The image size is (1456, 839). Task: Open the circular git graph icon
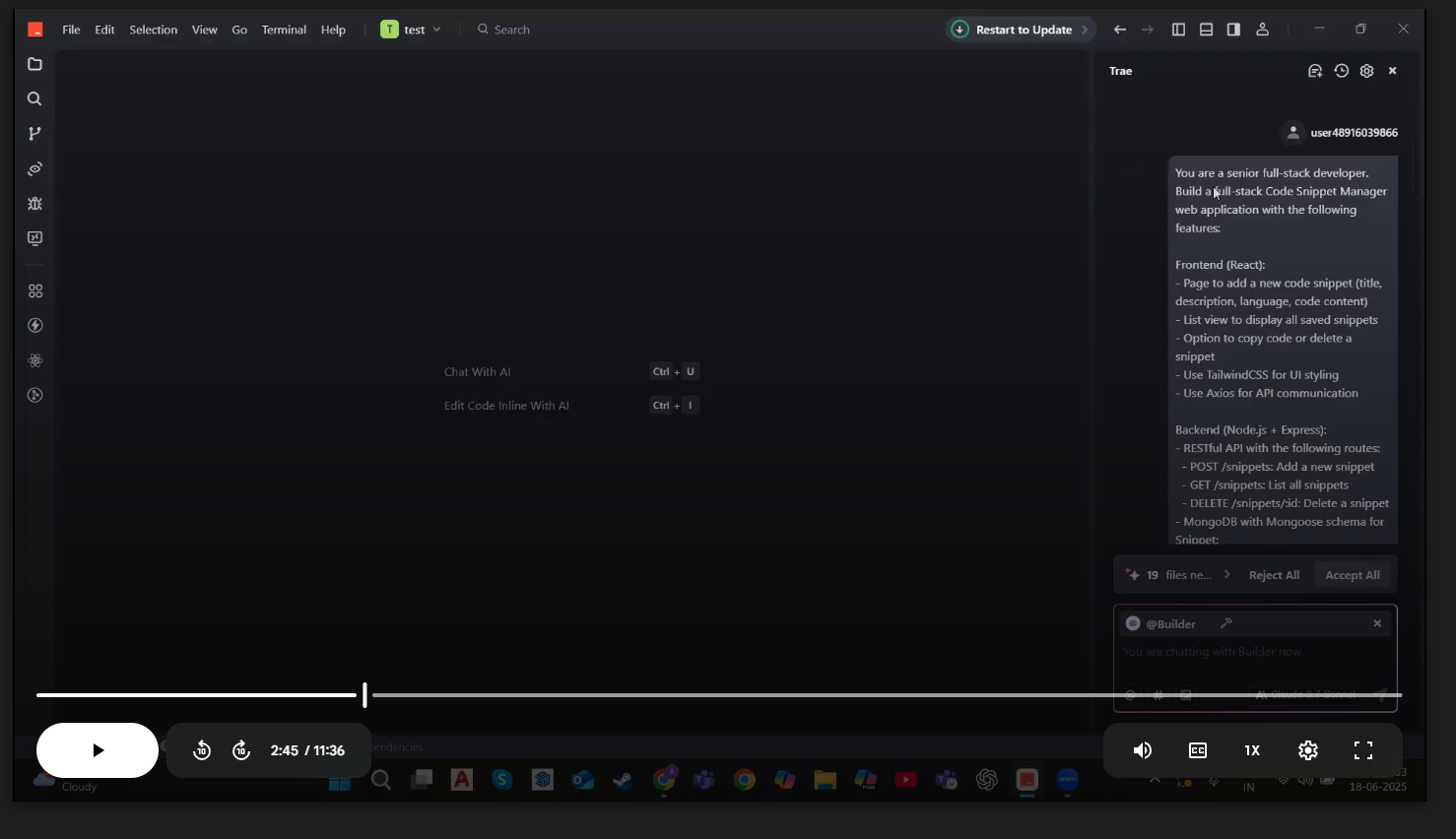pyautogui.click(x=34, y=395)
